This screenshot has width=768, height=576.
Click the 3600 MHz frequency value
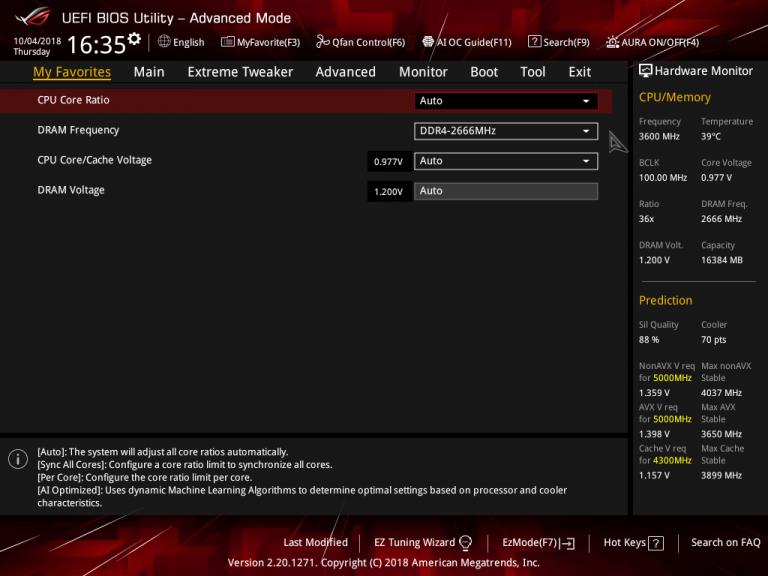point(659,137)
